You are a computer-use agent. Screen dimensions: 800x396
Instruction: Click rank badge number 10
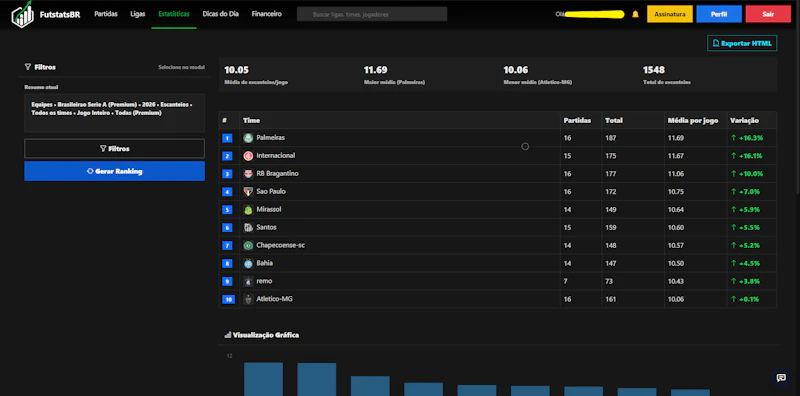[229, 299]
